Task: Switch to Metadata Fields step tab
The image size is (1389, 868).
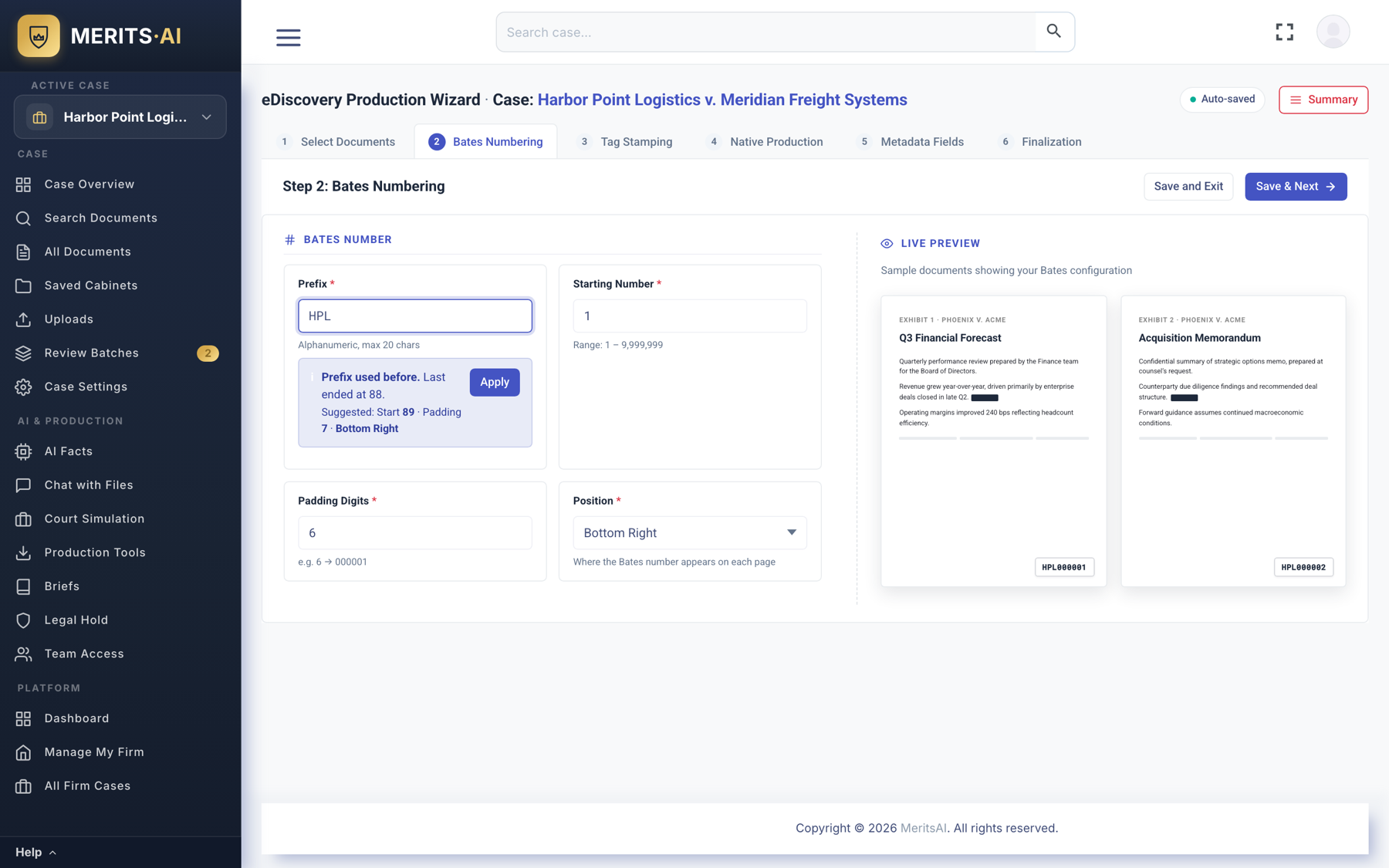Action: click(911, 142)
